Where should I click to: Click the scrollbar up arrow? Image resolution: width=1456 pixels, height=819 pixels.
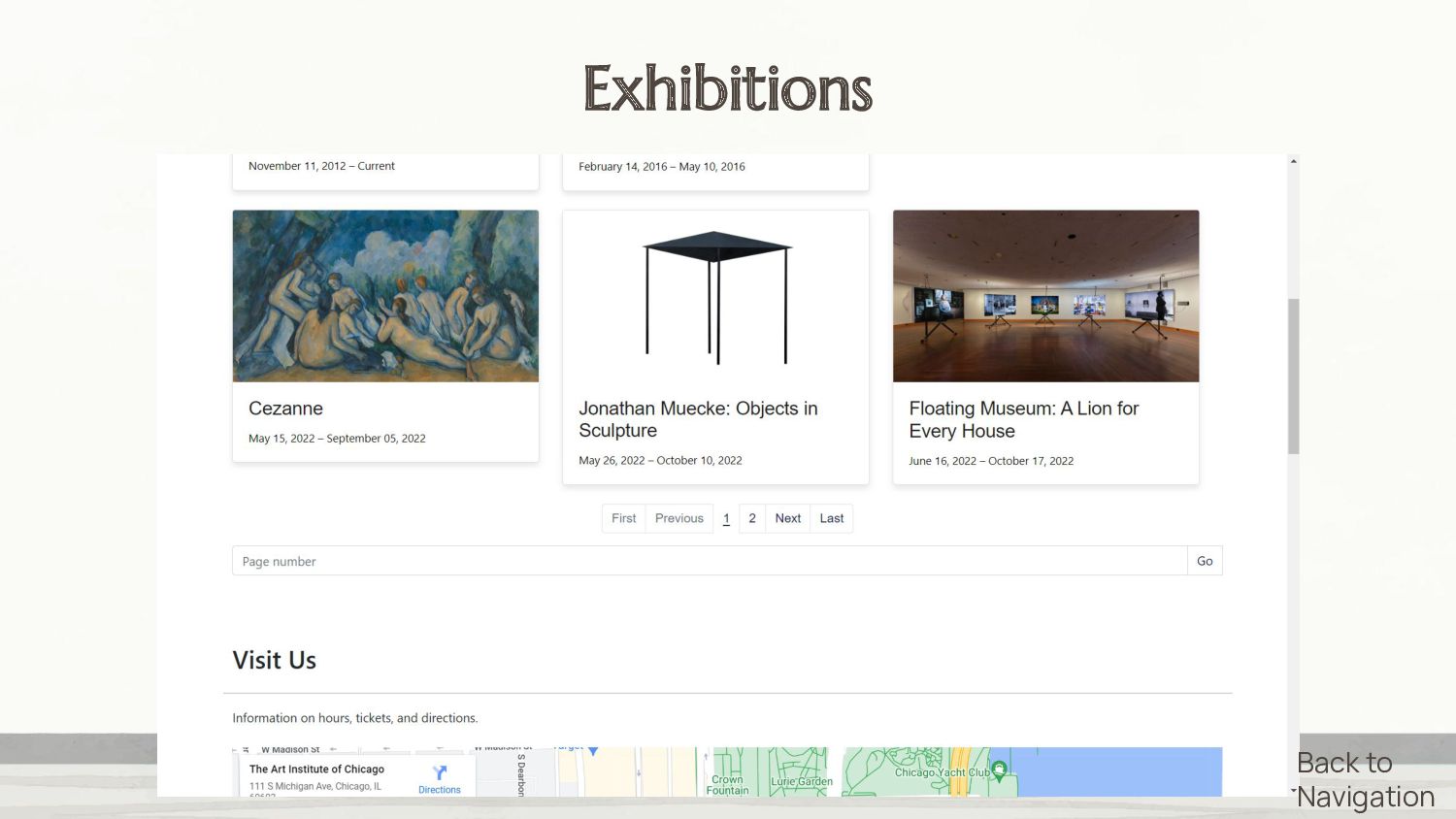1293,161
